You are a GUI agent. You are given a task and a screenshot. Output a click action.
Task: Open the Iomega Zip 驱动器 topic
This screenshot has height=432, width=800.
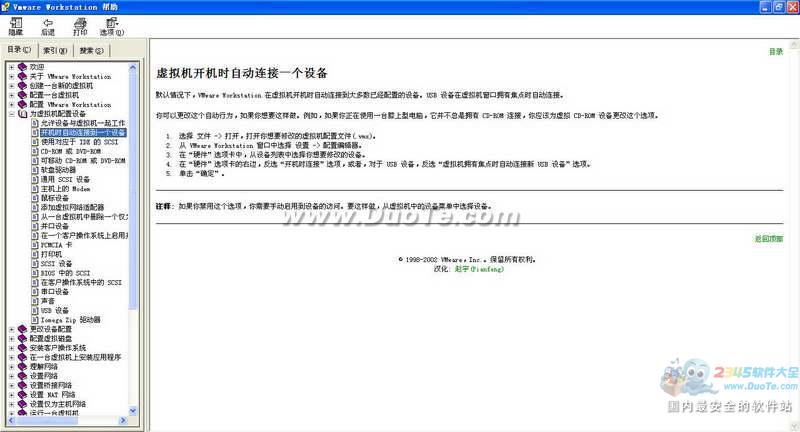click(70, 320)
